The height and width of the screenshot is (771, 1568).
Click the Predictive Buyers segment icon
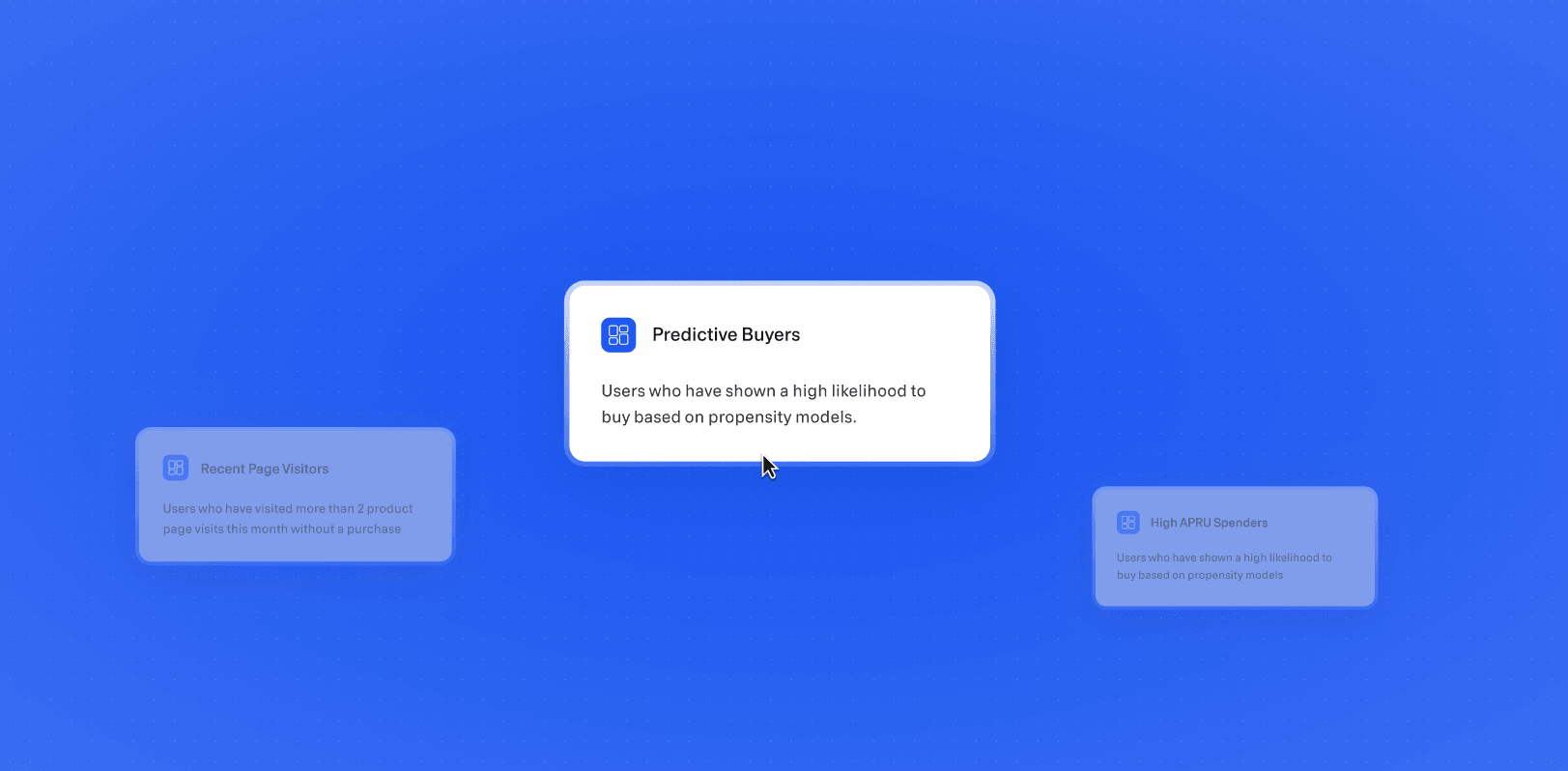618,335
